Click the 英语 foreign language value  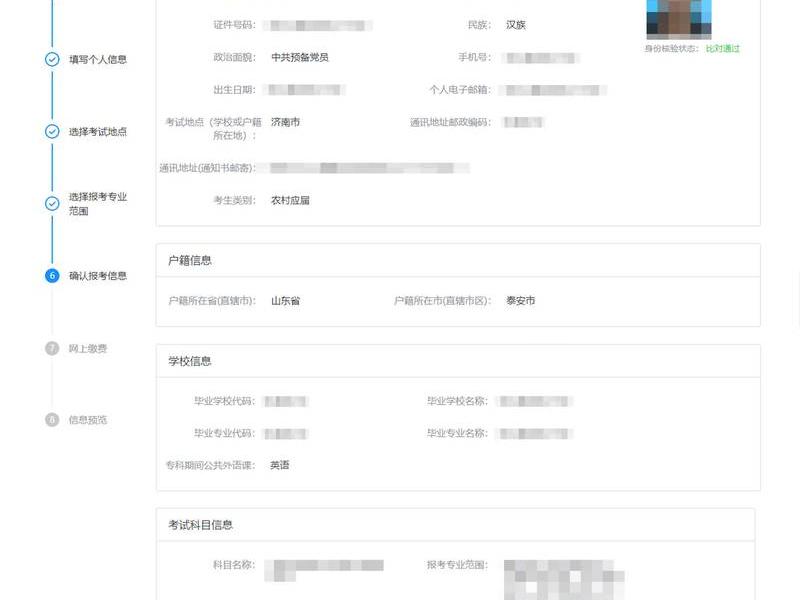[280, 465]
